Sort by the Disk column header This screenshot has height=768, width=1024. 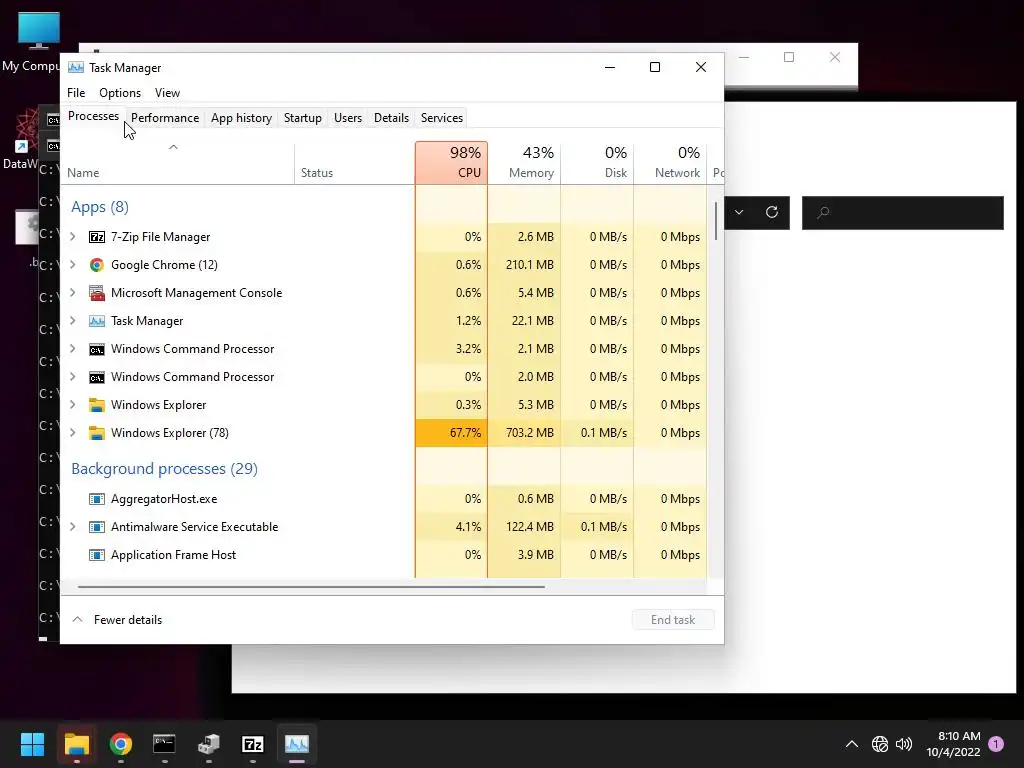[x=598, y=163]
